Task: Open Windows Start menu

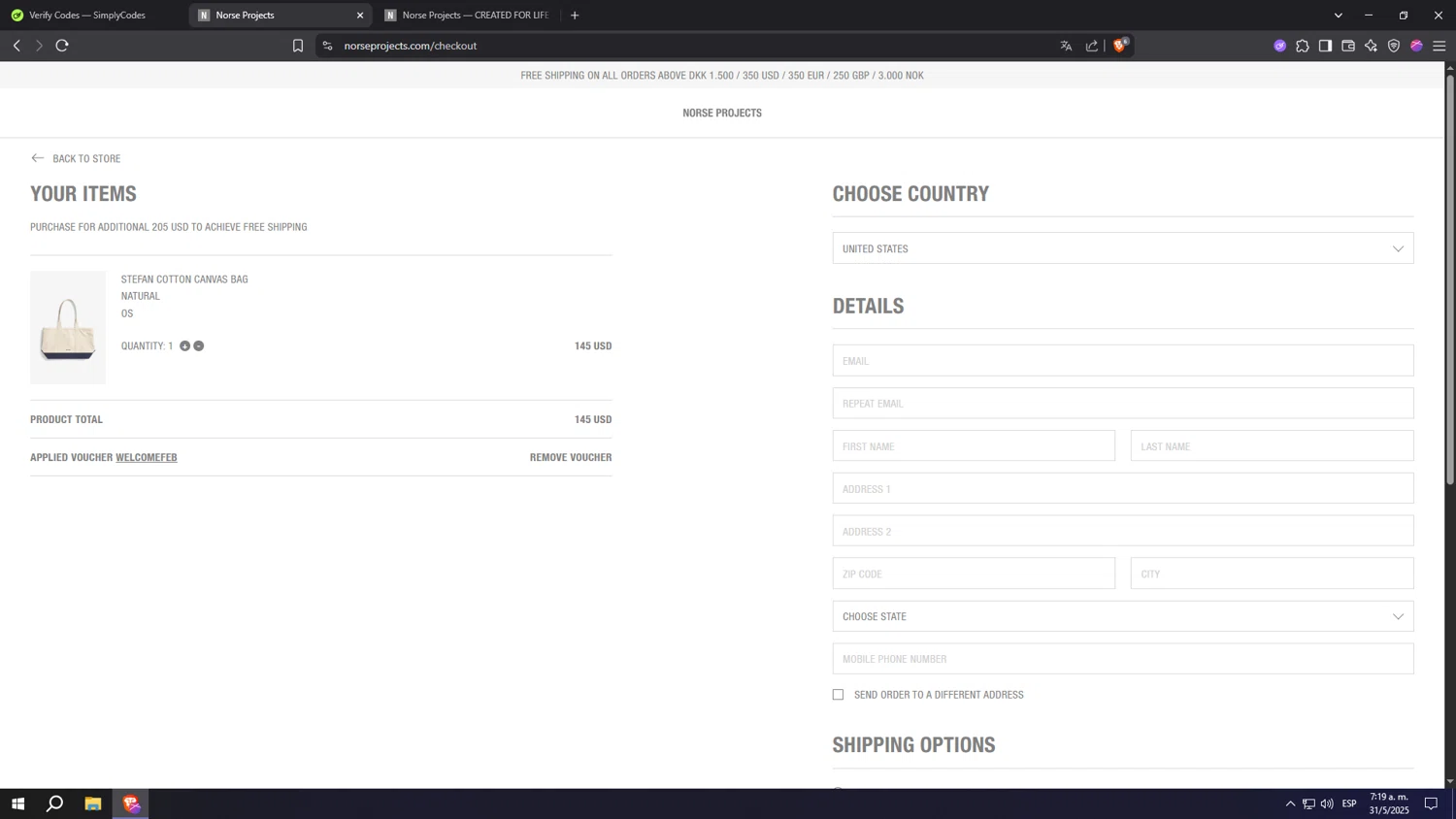Action: pyautogui.click(x=17, y=803)
